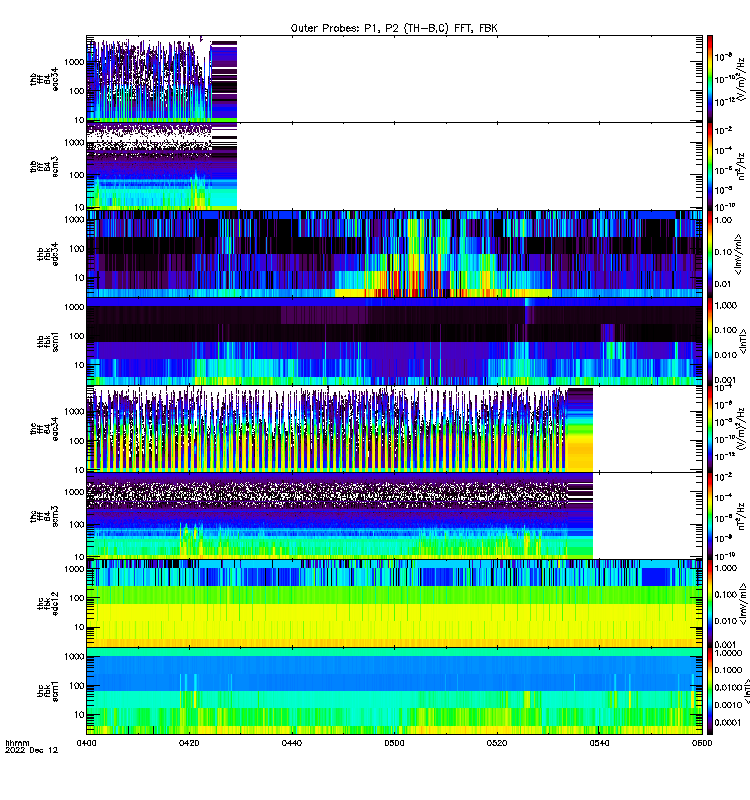Screen dimensions: 750x800
Task: Select the 0540 time axis label
Action: point(599,743)
